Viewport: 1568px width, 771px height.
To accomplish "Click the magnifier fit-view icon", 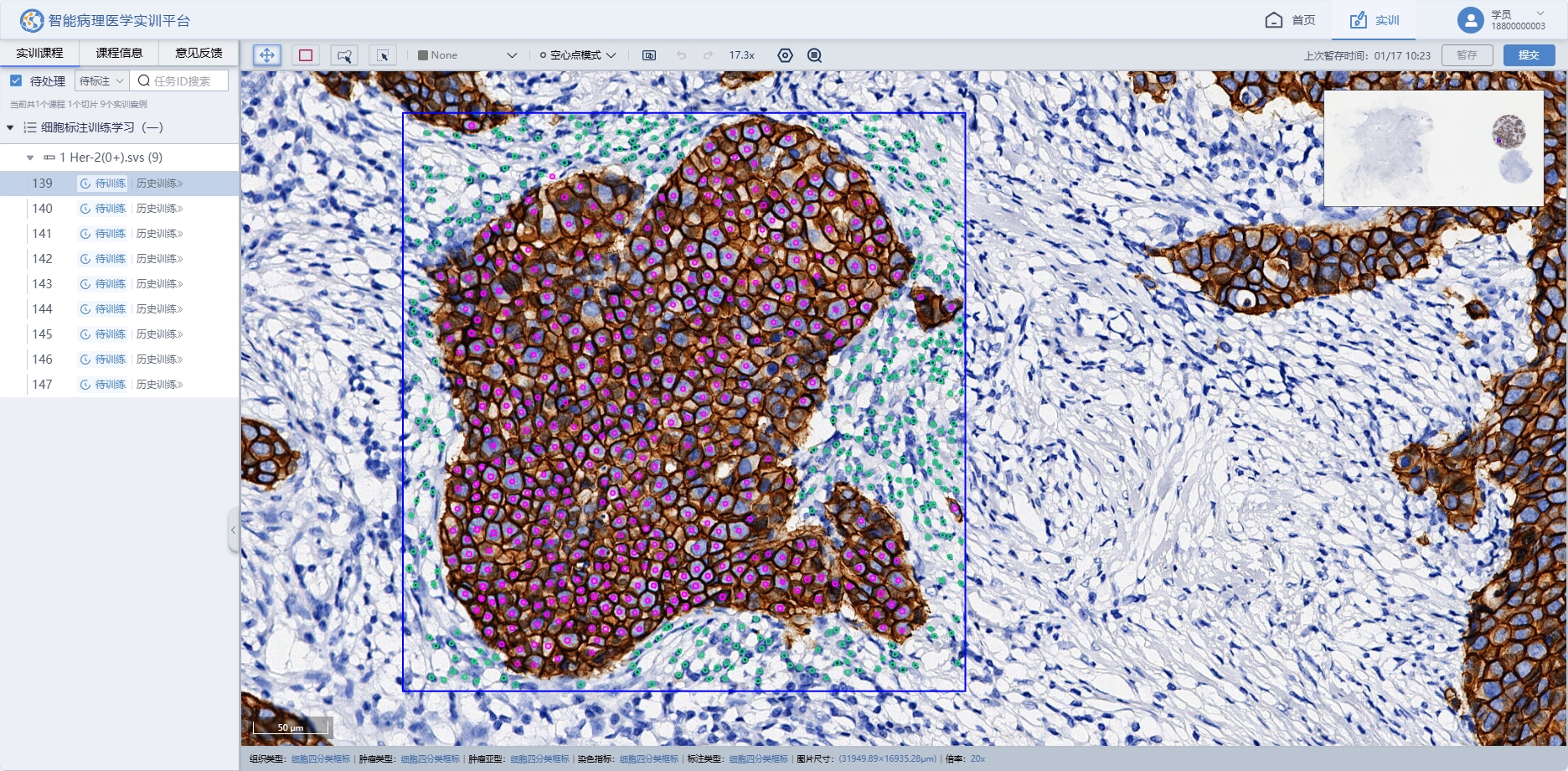I will [814, 55].
